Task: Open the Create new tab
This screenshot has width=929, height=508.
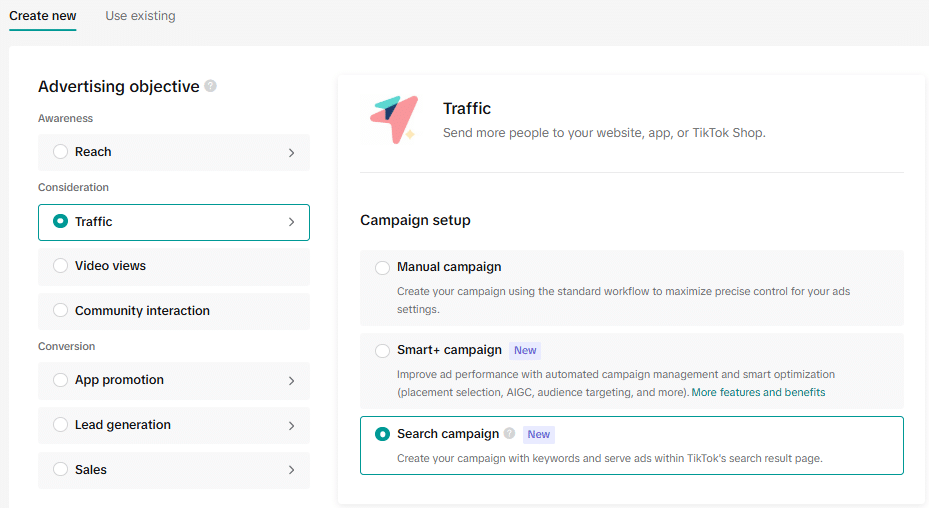Action: pyautogui.click(x=43, y=16)
